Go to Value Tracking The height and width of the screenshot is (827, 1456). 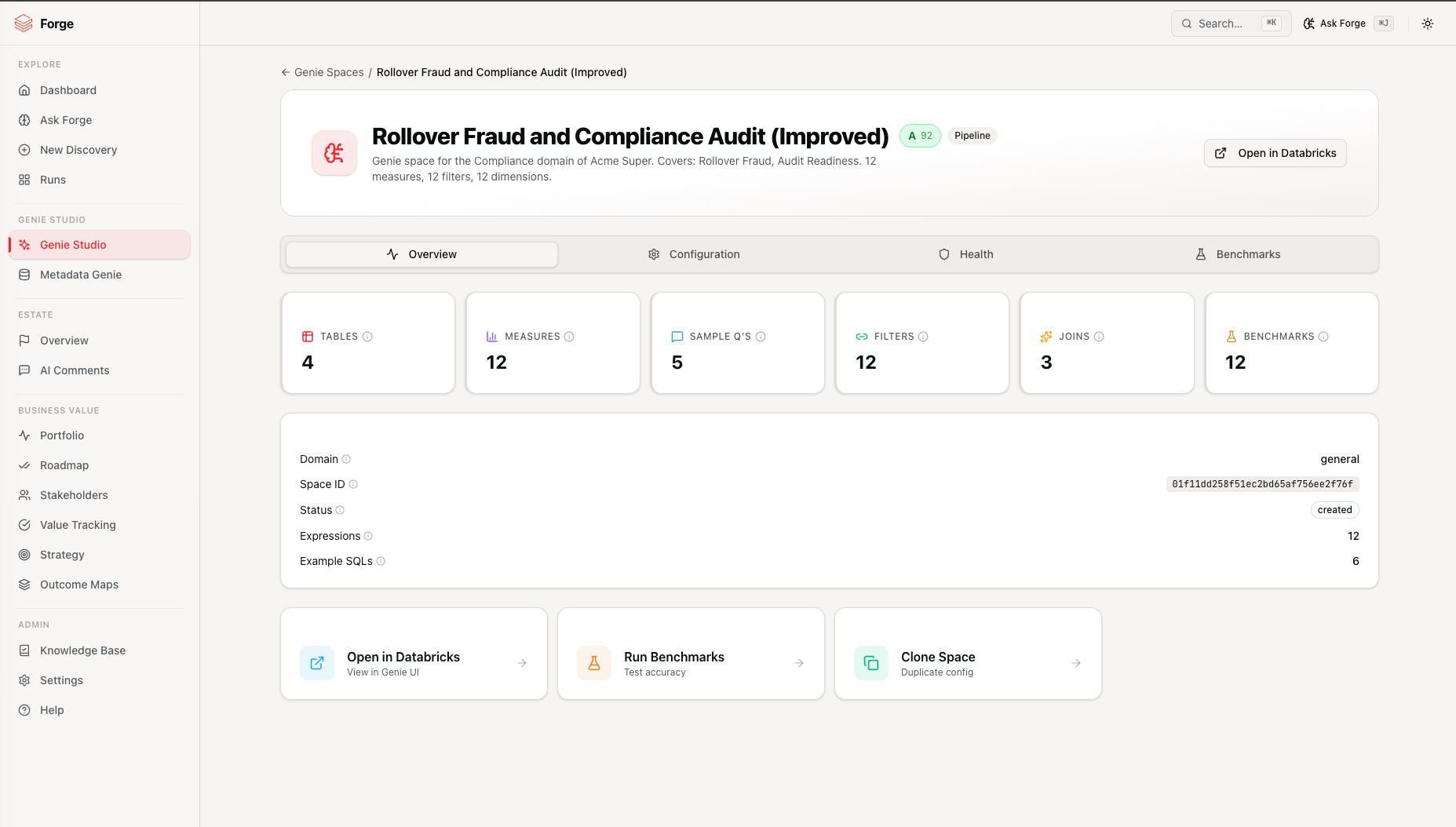(100, 525)
